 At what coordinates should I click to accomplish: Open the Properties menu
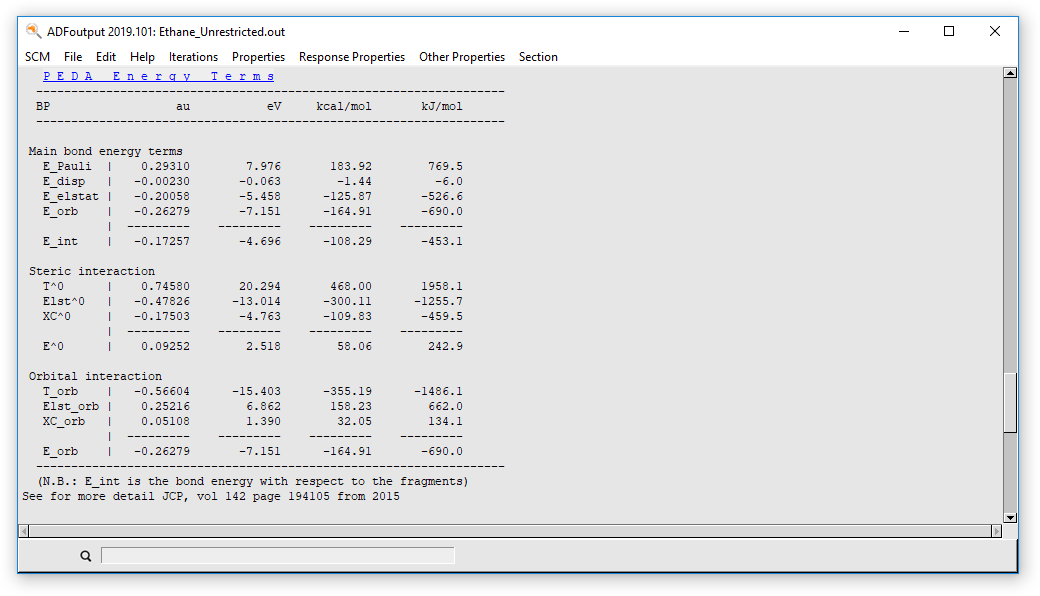(258, 57)
